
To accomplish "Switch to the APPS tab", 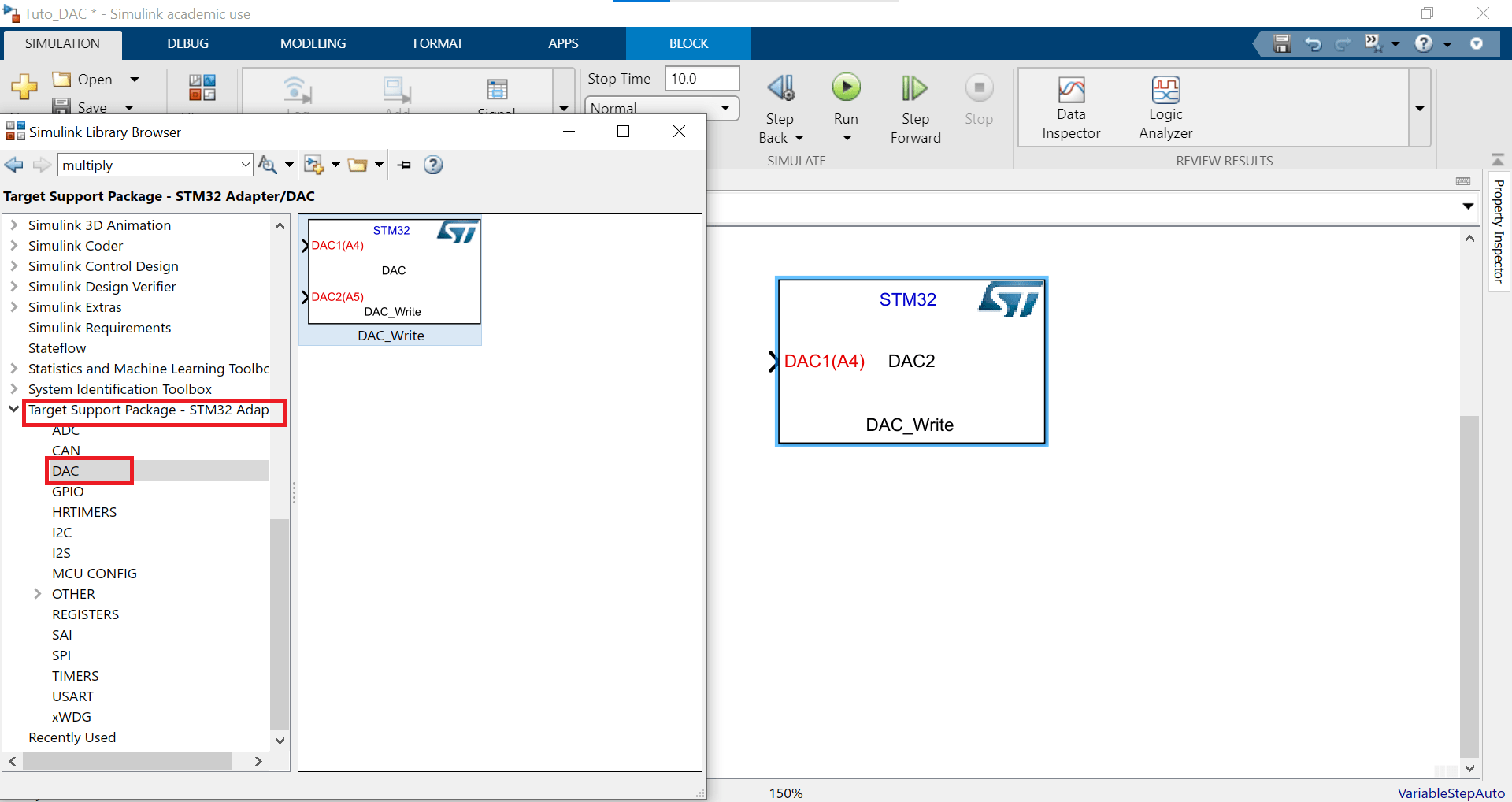I will pyautogui.click(x=563, y=43).
